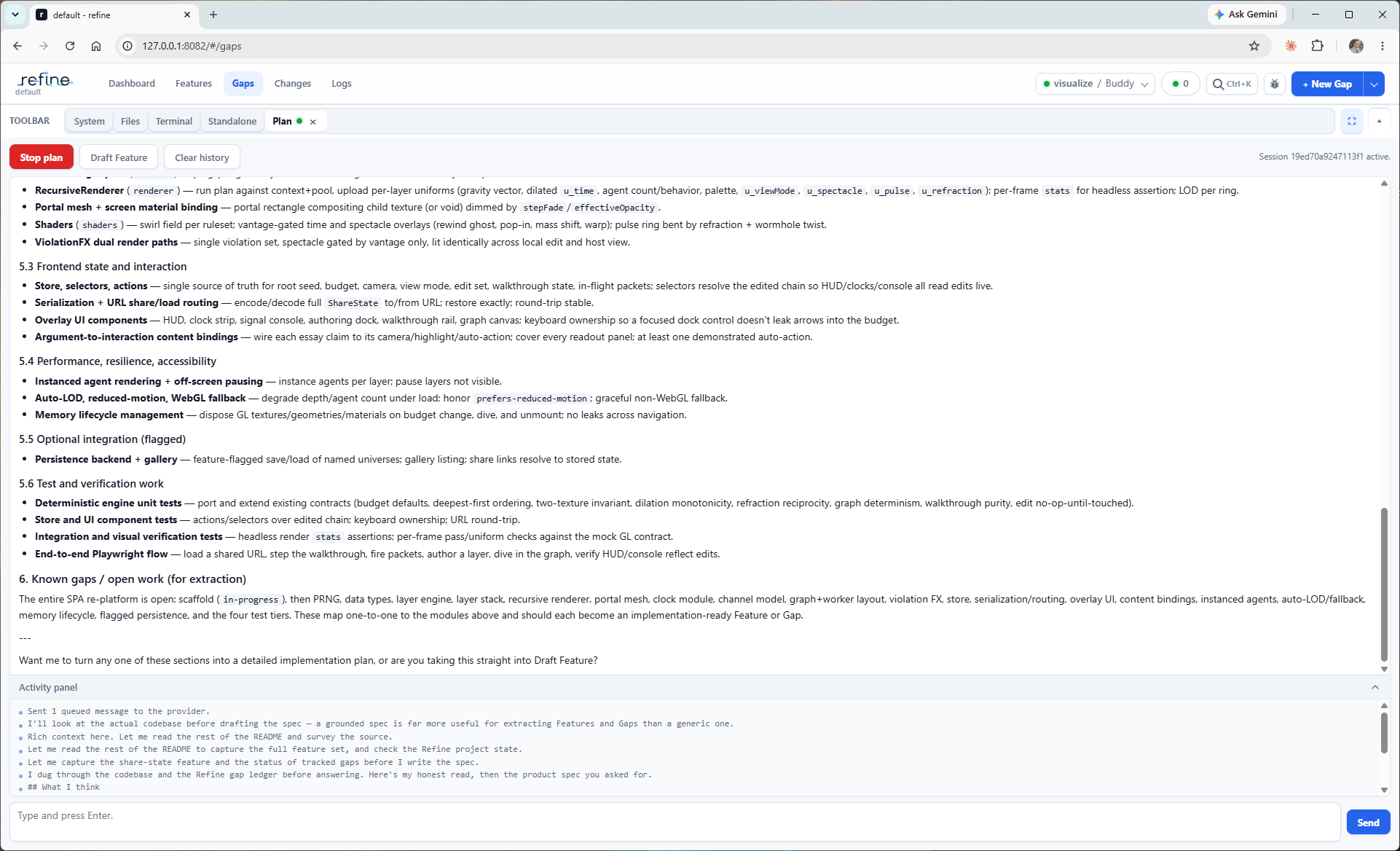Image resolution: width=1400 pixels, height=851 pixels.
Task: View site information icon in address bar
Action: point(127,46)
